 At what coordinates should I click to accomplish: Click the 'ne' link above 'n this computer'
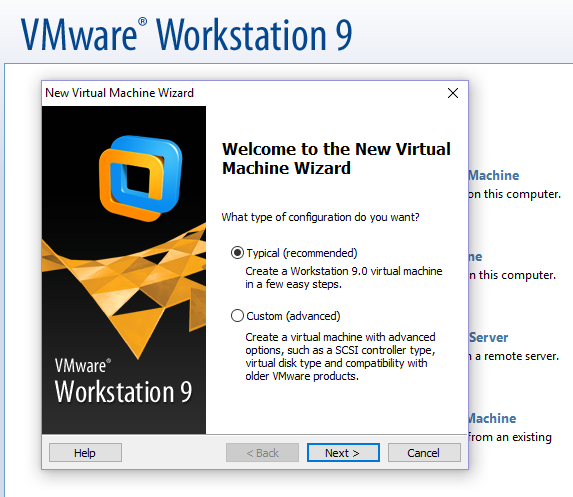tap(476, 257)
